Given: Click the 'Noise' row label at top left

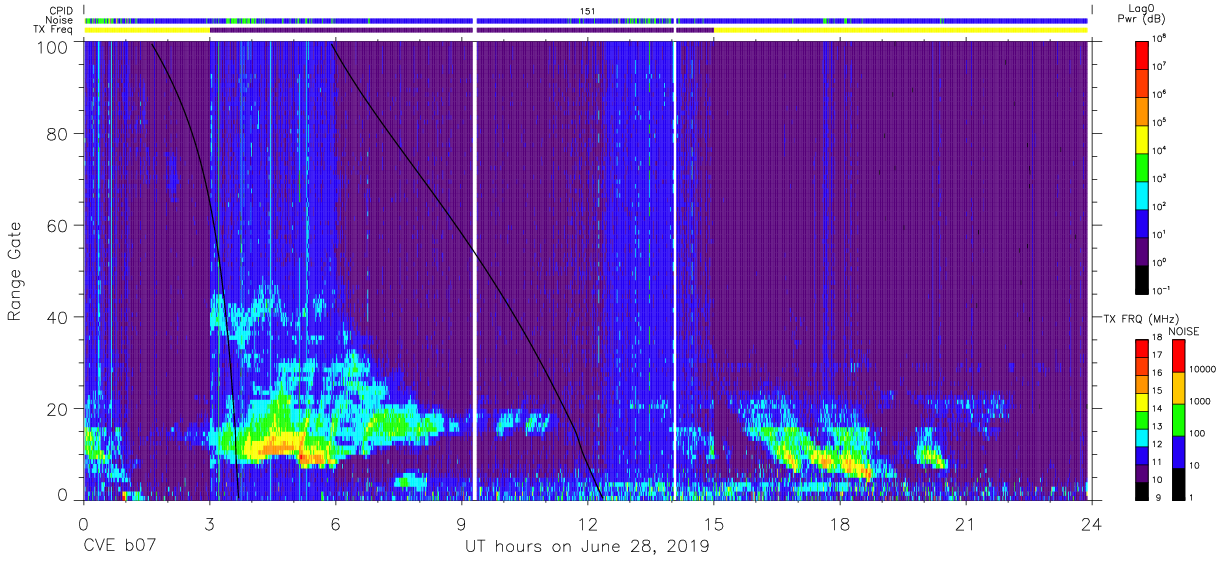Looking at the screenshot, I should (x=58, y=20).
